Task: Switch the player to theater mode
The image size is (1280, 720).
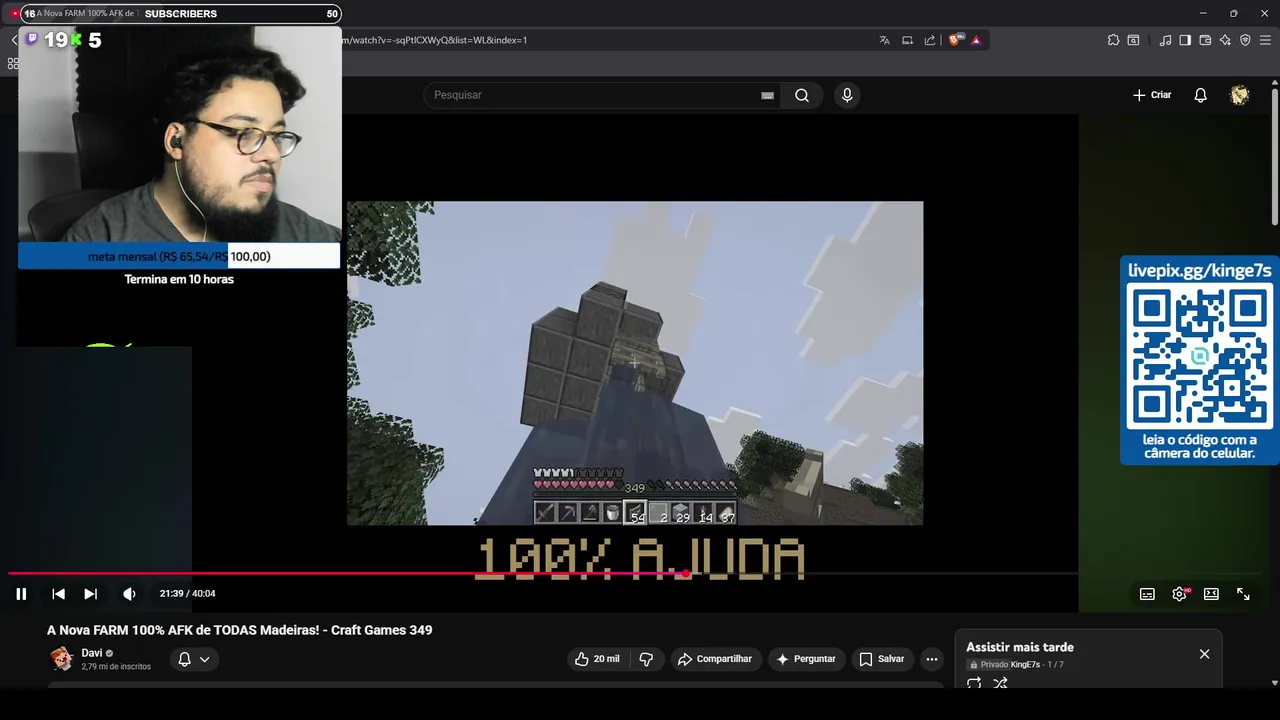Action: (x=1211, y=594)
